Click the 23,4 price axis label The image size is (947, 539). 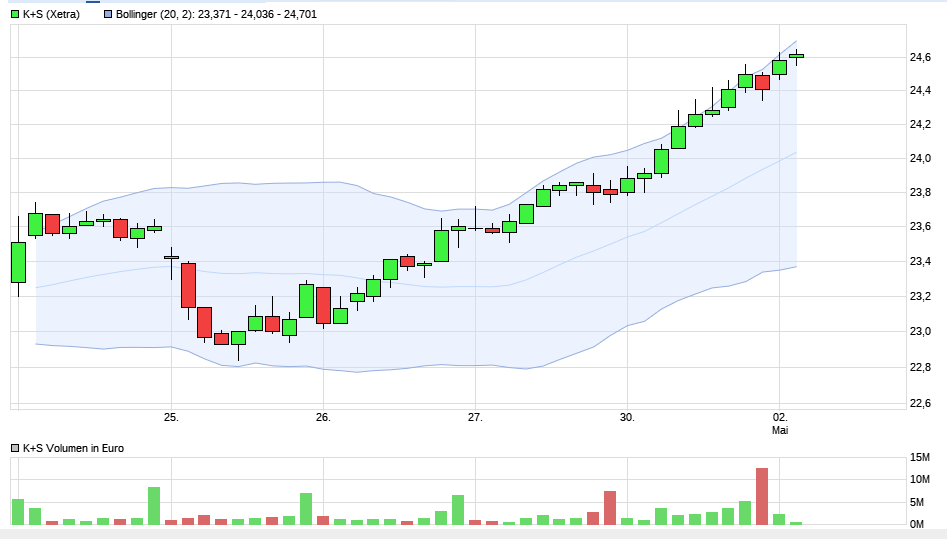[920, 262]
